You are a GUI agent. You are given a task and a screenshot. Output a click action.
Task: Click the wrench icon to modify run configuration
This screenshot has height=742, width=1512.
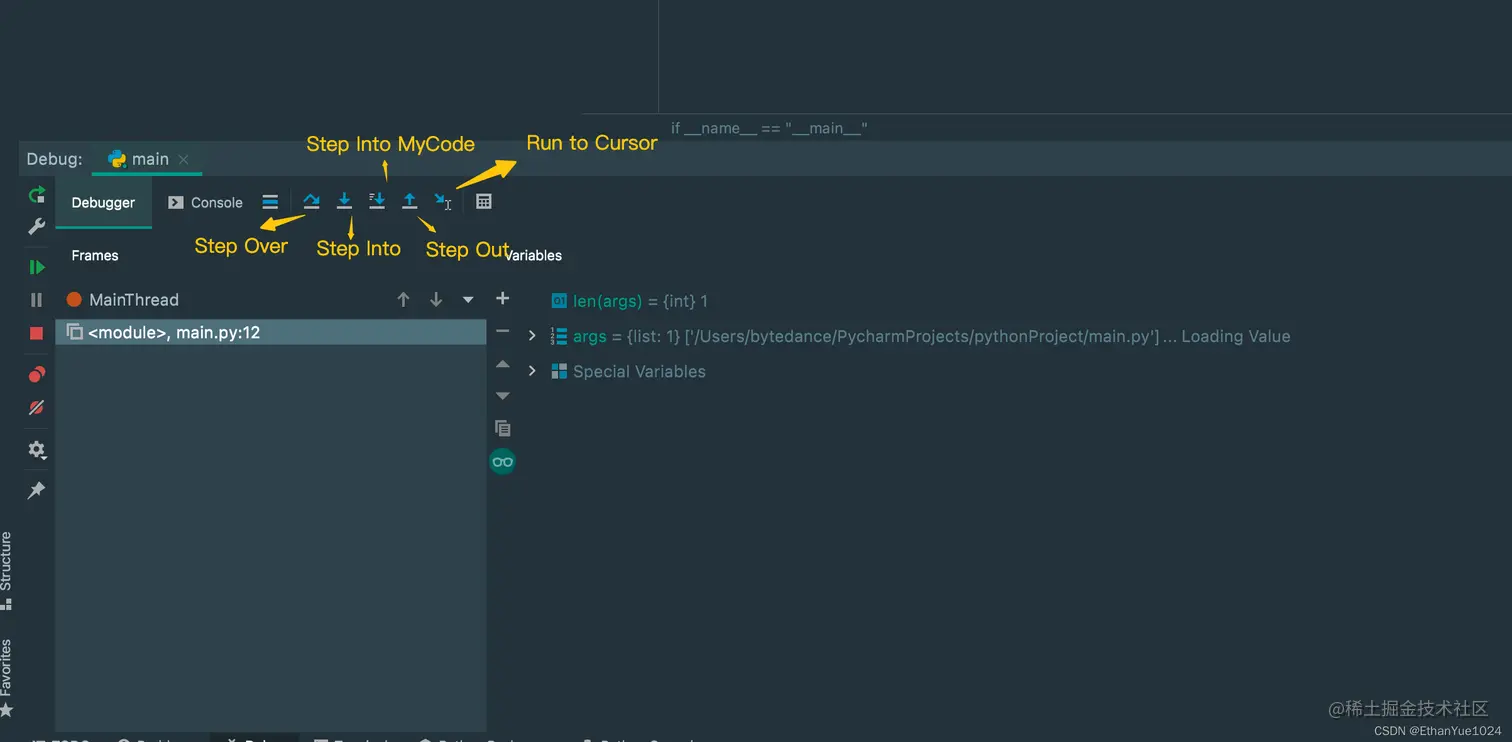coord(37,227)
